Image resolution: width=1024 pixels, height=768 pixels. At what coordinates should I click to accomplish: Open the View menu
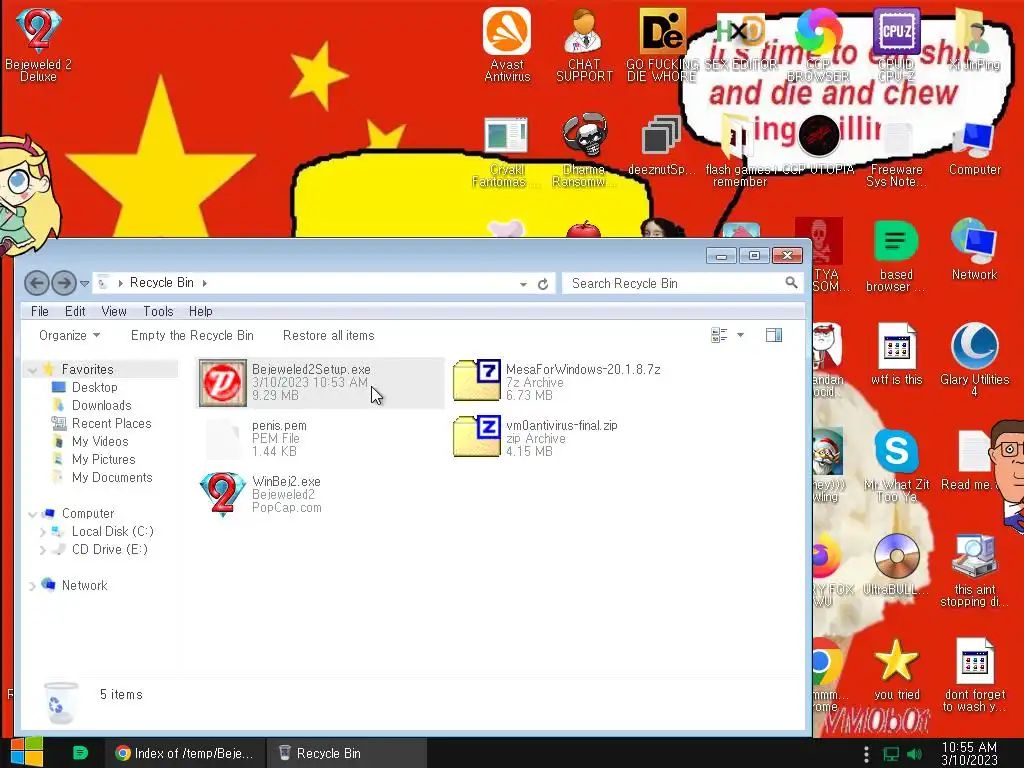click(x=114, y=312)
